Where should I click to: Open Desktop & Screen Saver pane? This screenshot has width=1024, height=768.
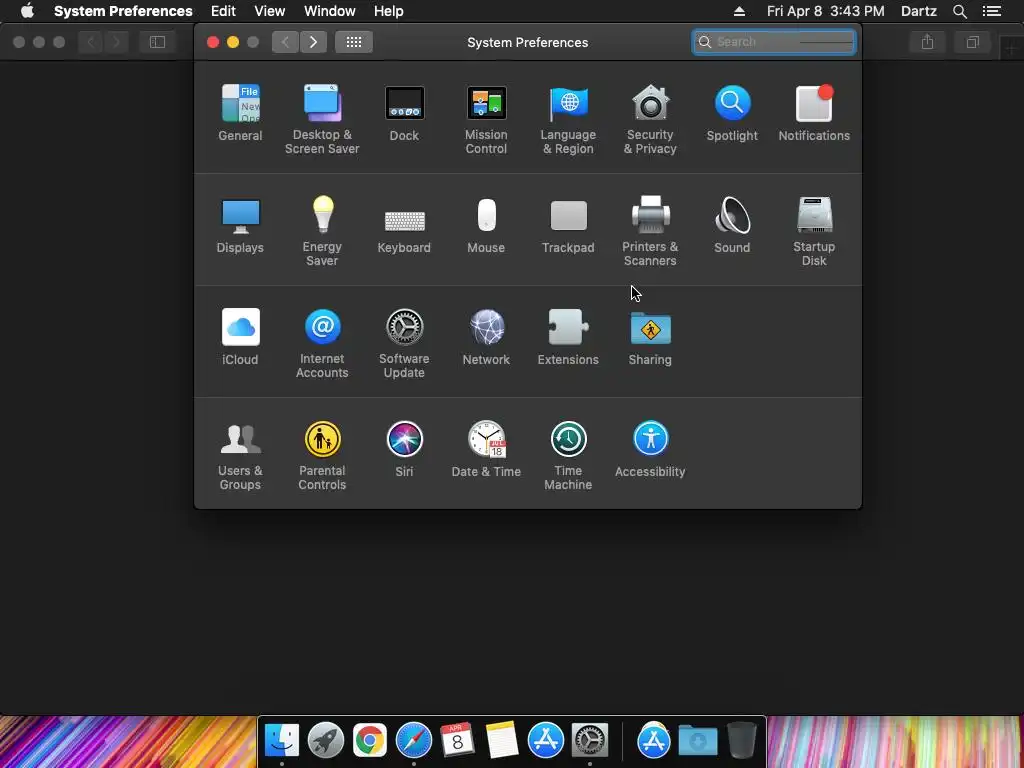322,120
